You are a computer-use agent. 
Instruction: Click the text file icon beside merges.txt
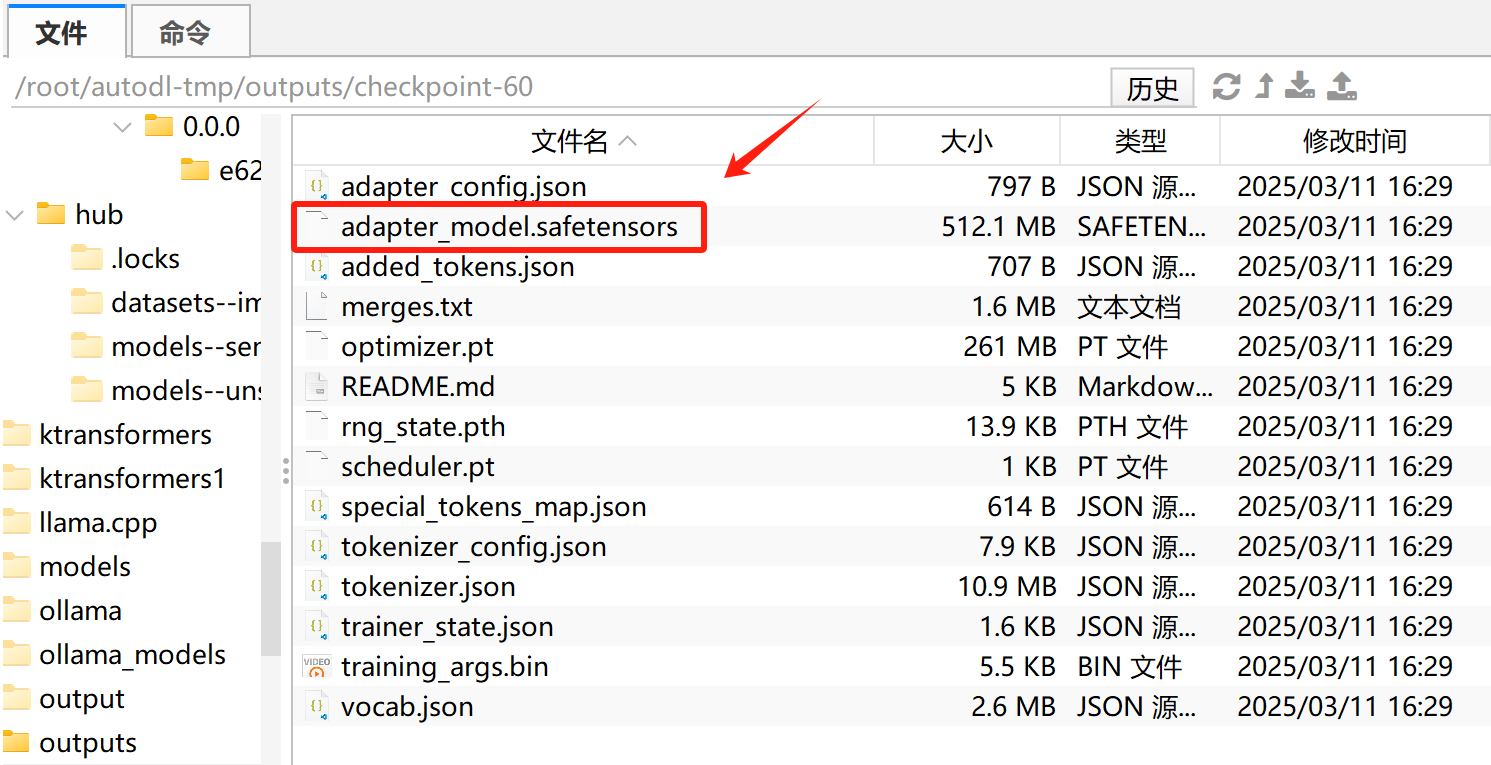coord(316,306)
